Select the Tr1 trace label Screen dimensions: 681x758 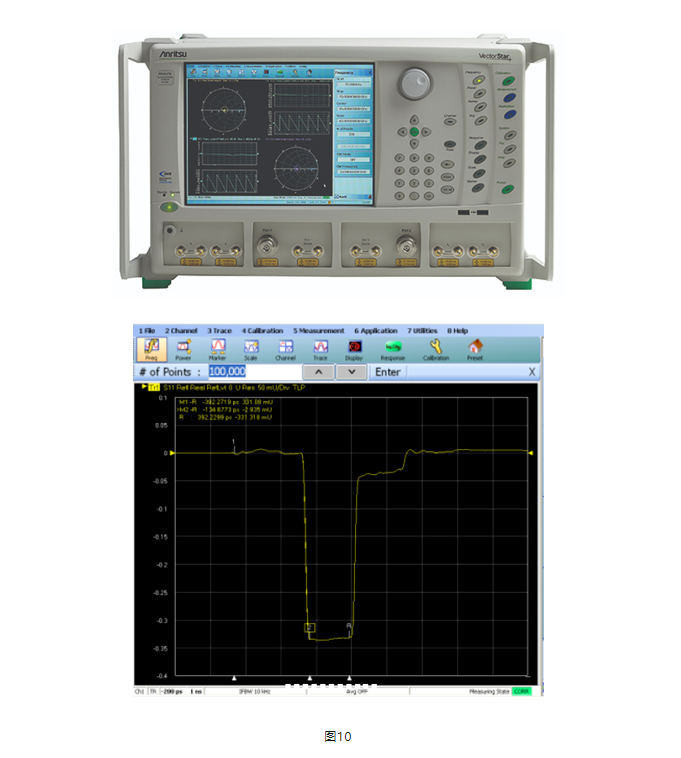(x=154, y=386)
